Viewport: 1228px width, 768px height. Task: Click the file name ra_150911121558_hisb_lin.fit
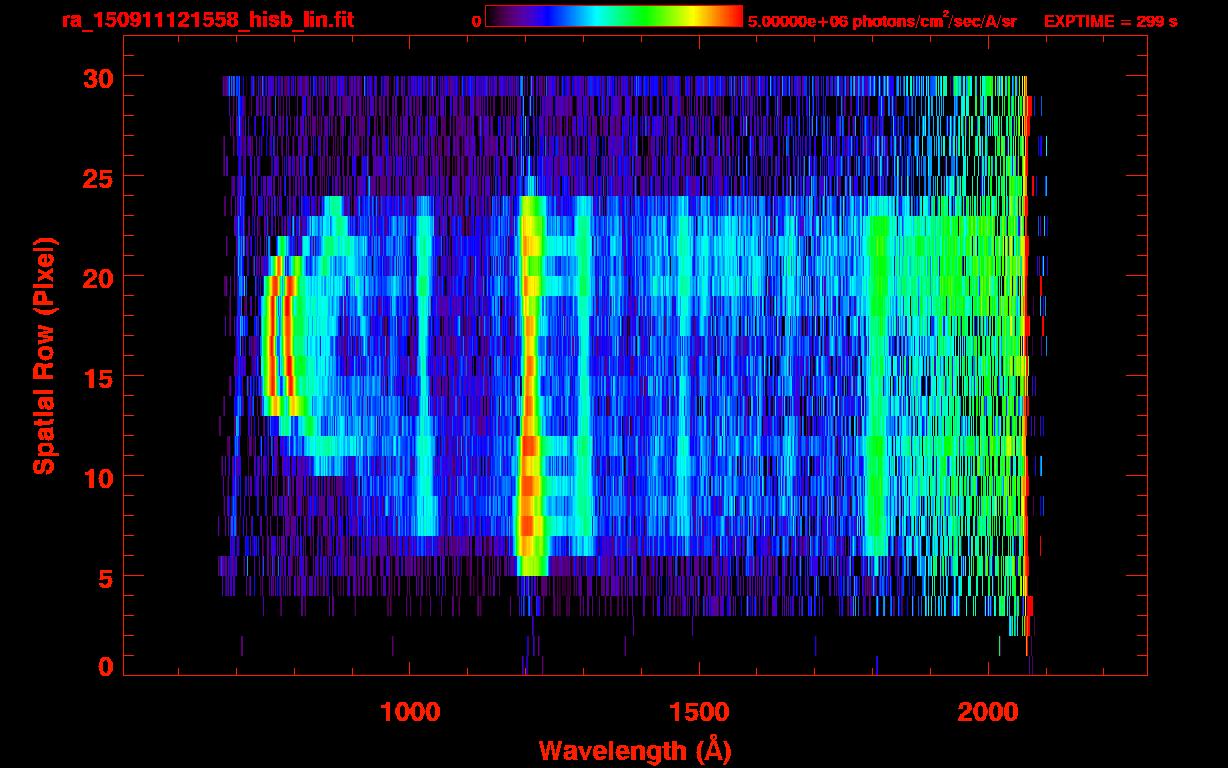click(208, 20)
